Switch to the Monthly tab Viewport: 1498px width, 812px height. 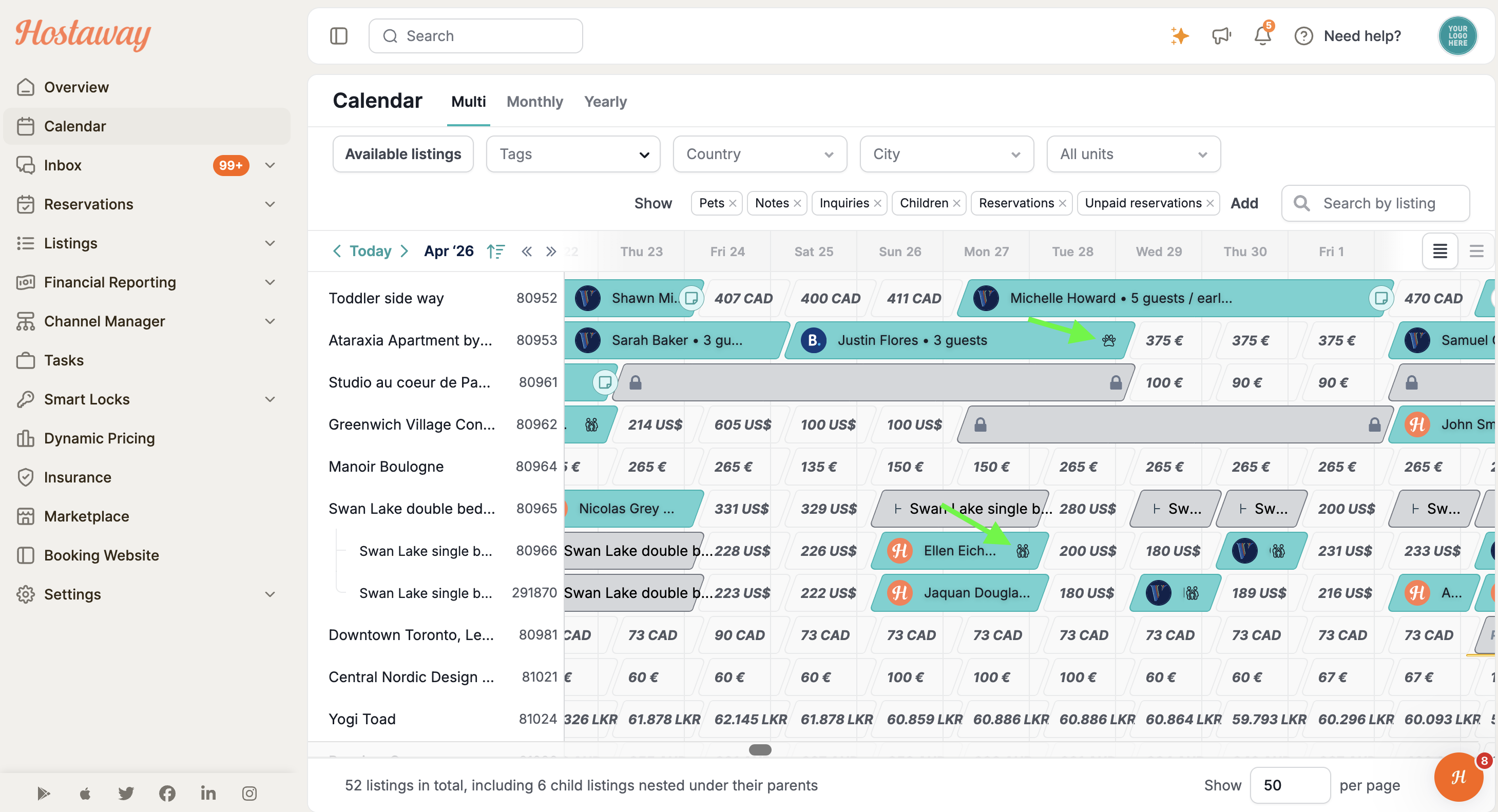point(534,102)
